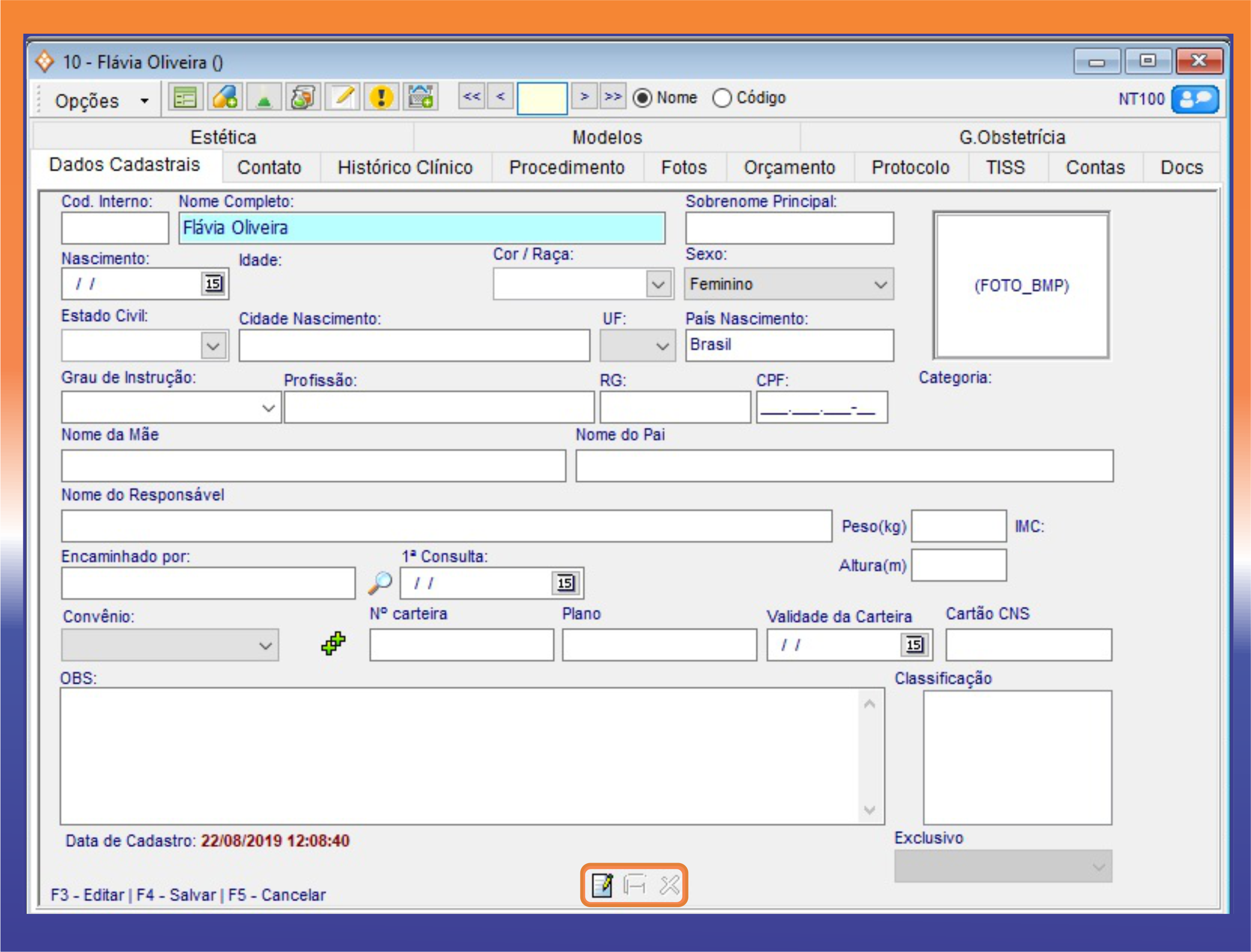
Task: Expand the Sexo dropdown
Action: [880, 285]
